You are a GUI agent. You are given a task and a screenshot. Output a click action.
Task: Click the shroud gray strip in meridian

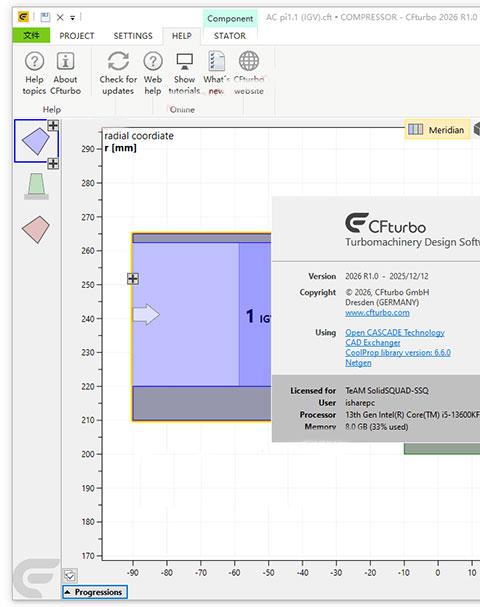click(x=202, y=238)
